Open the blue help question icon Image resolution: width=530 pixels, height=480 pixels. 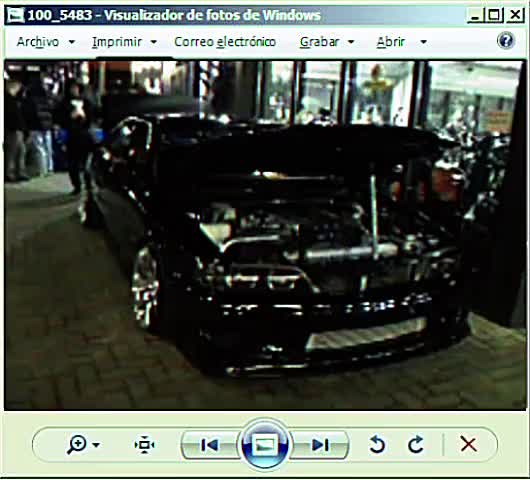click(x=506, y=41)
